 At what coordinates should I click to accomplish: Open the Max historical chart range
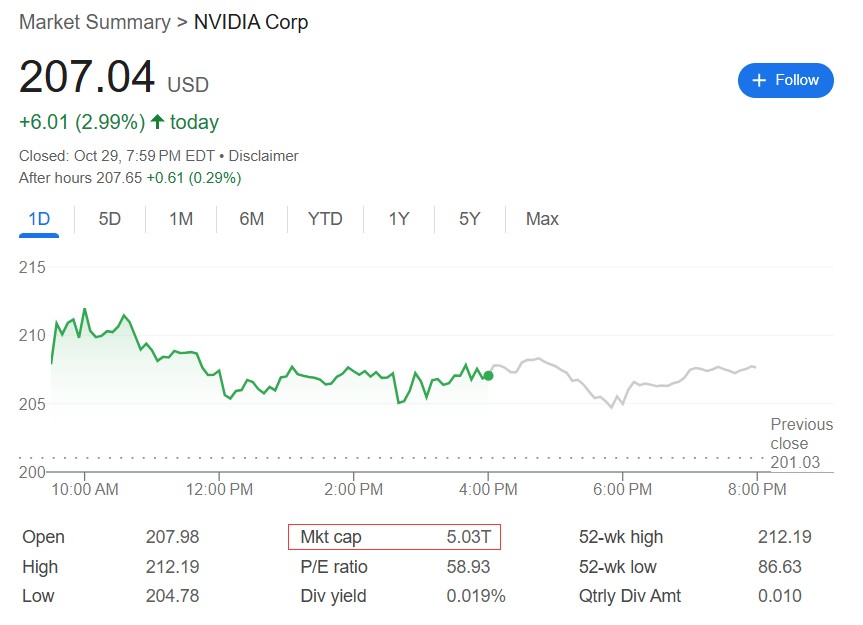pyautogui.click(x=540, y=218)
